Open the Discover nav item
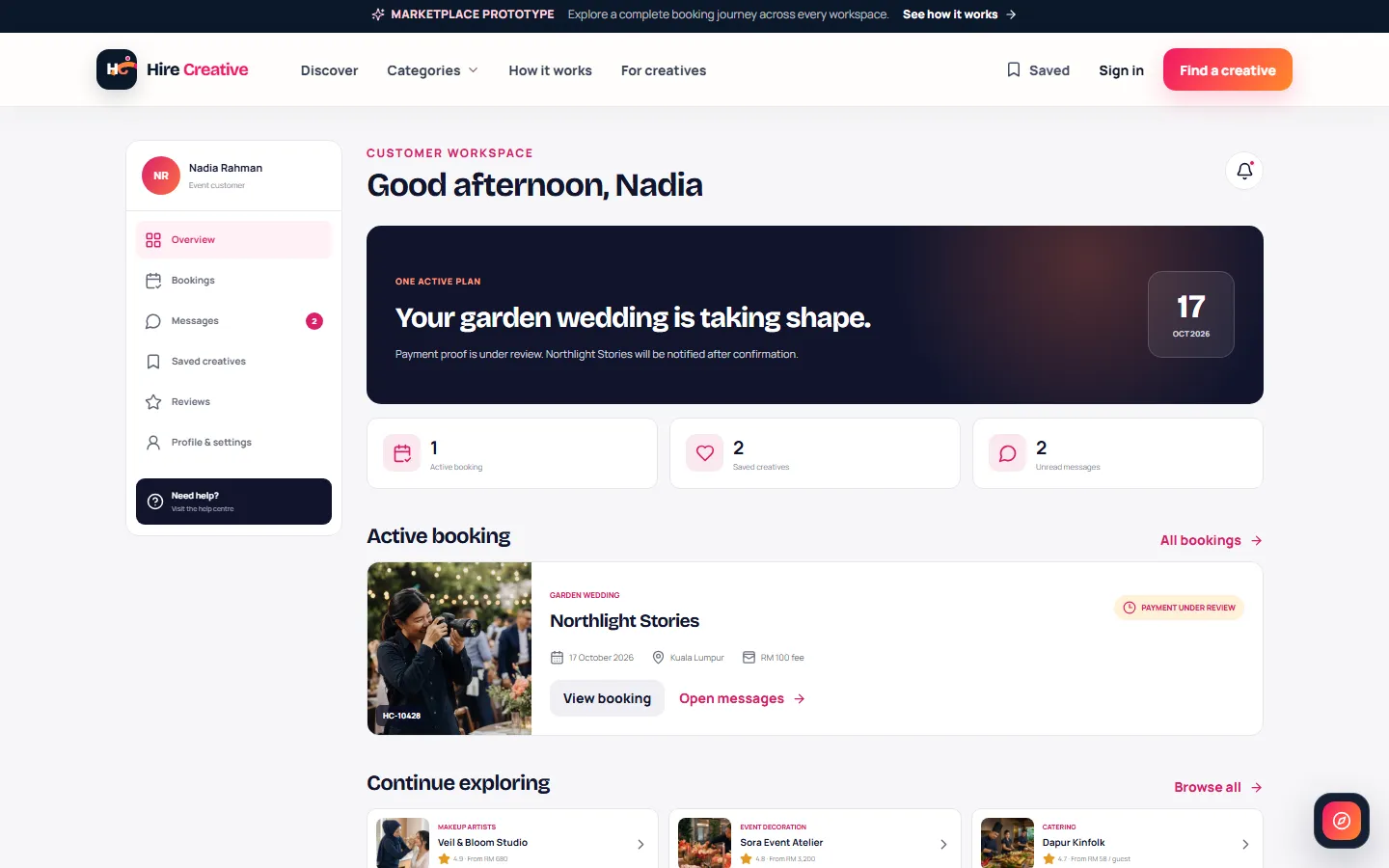The width and height of the screenshot is (1389, 868). [329, 70]
